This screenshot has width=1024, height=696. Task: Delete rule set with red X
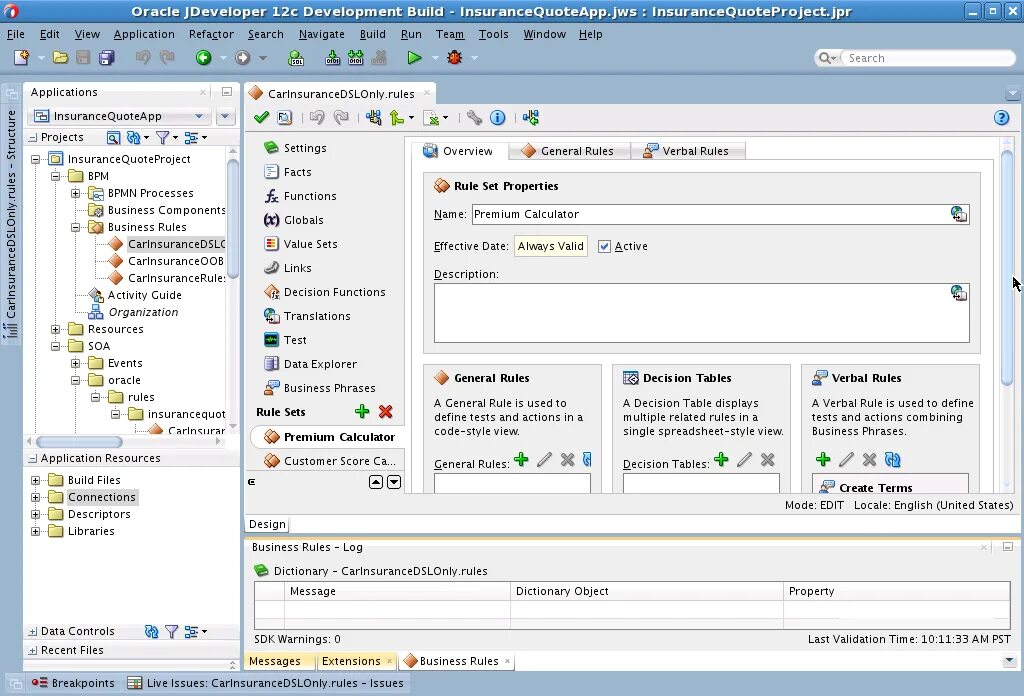click(x=385, y=411)
